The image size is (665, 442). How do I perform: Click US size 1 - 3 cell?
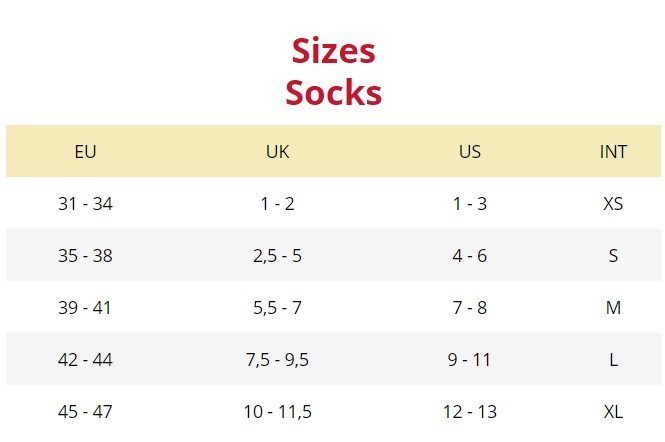(x=469, y=204)
